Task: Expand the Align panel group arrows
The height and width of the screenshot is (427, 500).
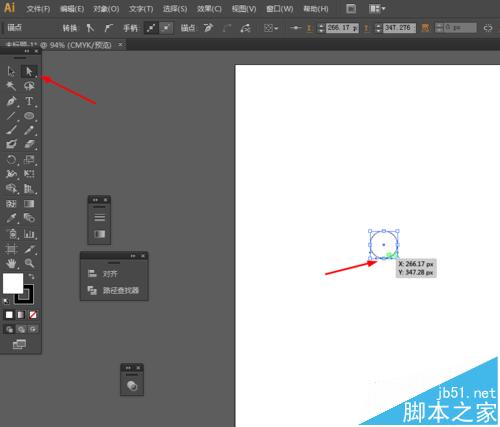Action: pos(133,256)
